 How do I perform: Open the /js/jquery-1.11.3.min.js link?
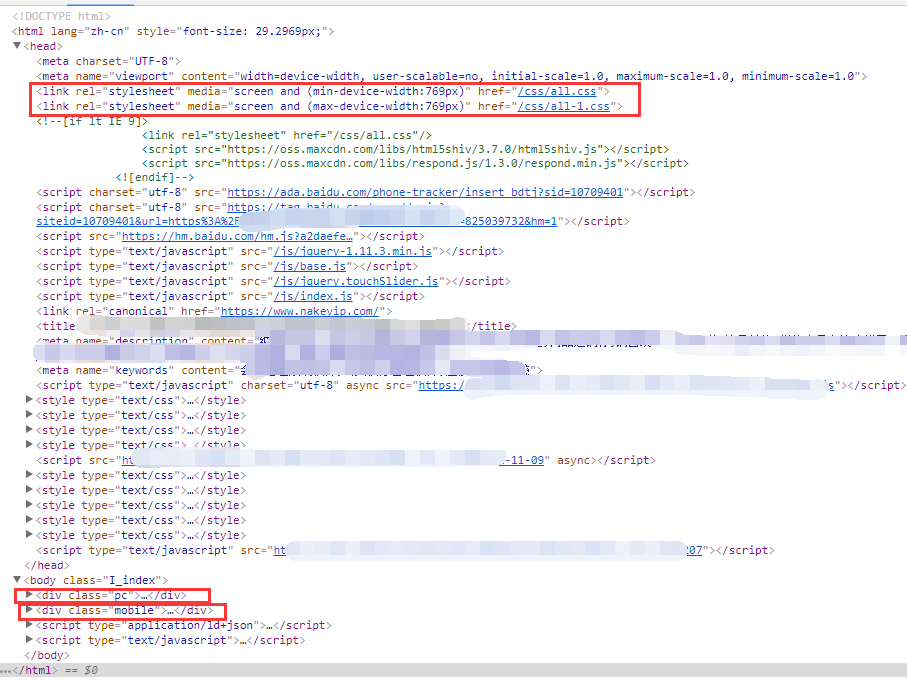(x=353, y=251)
